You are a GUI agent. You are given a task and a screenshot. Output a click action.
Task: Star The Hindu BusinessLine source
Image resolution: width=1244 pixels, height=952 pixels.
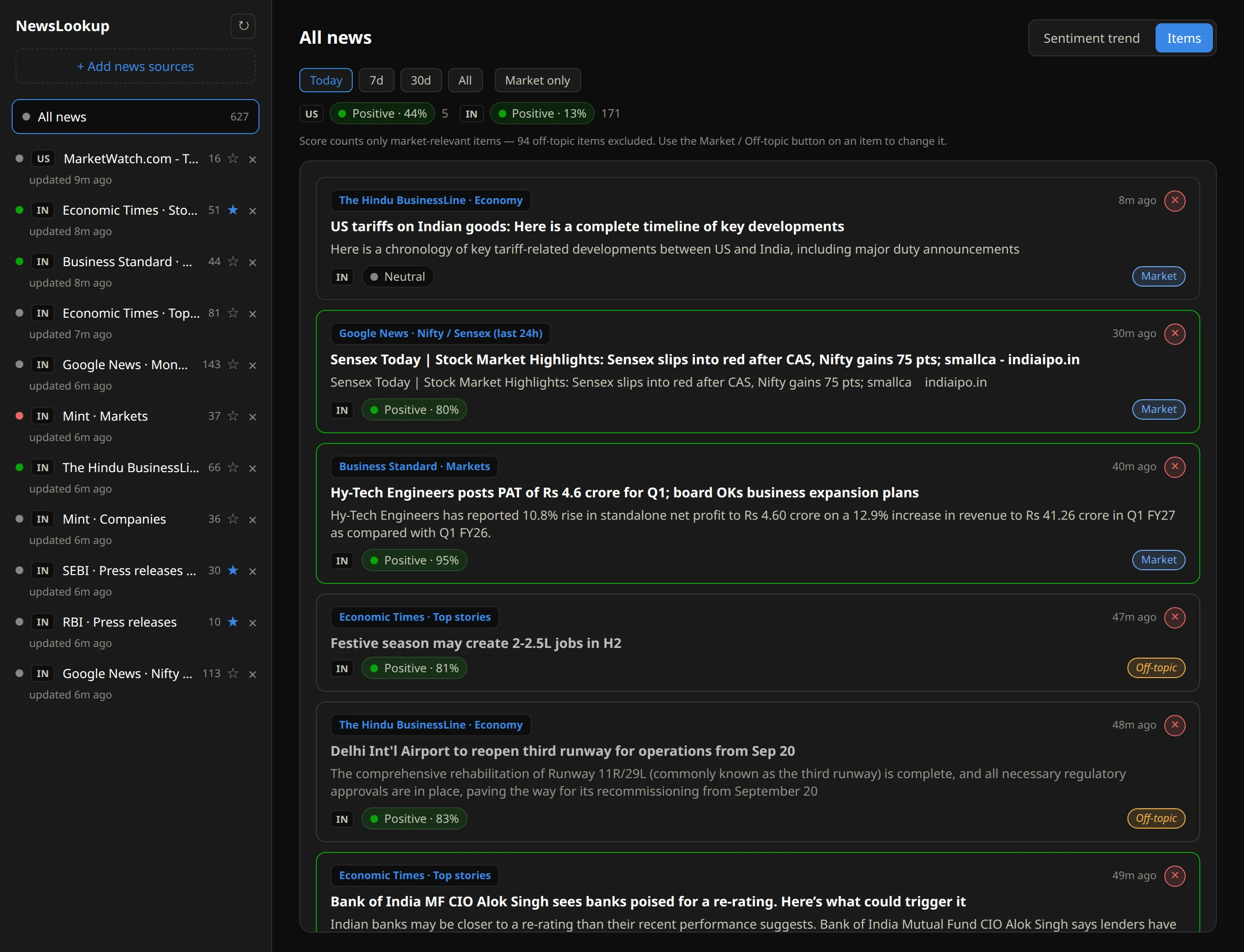[233, 467]
